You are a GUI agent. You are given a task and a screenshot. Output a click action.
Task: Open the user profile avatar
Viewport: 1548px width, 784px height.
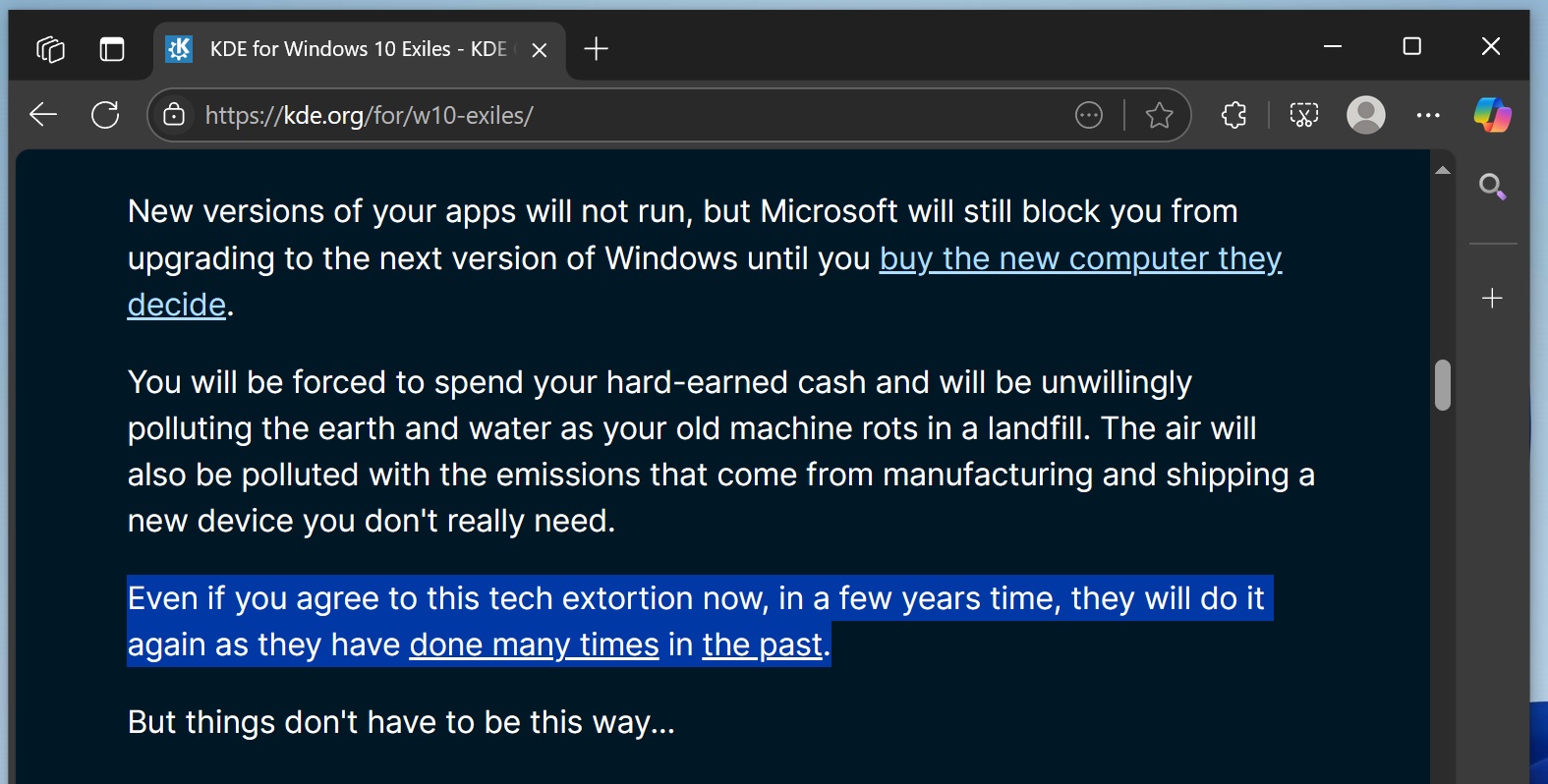point(1365,115)
